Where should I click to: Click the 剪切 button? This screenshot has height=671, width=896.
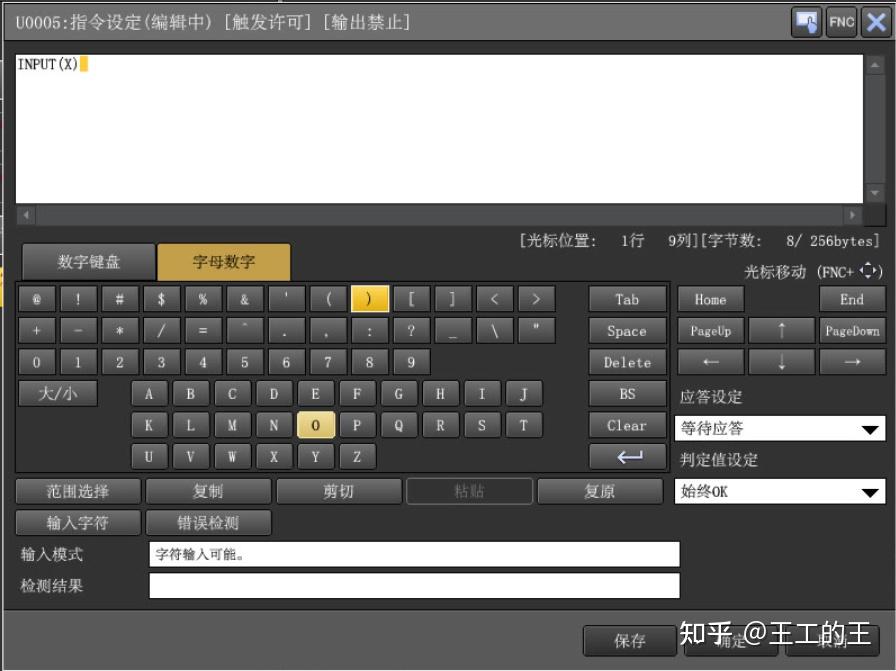click(x=339, y=491)
